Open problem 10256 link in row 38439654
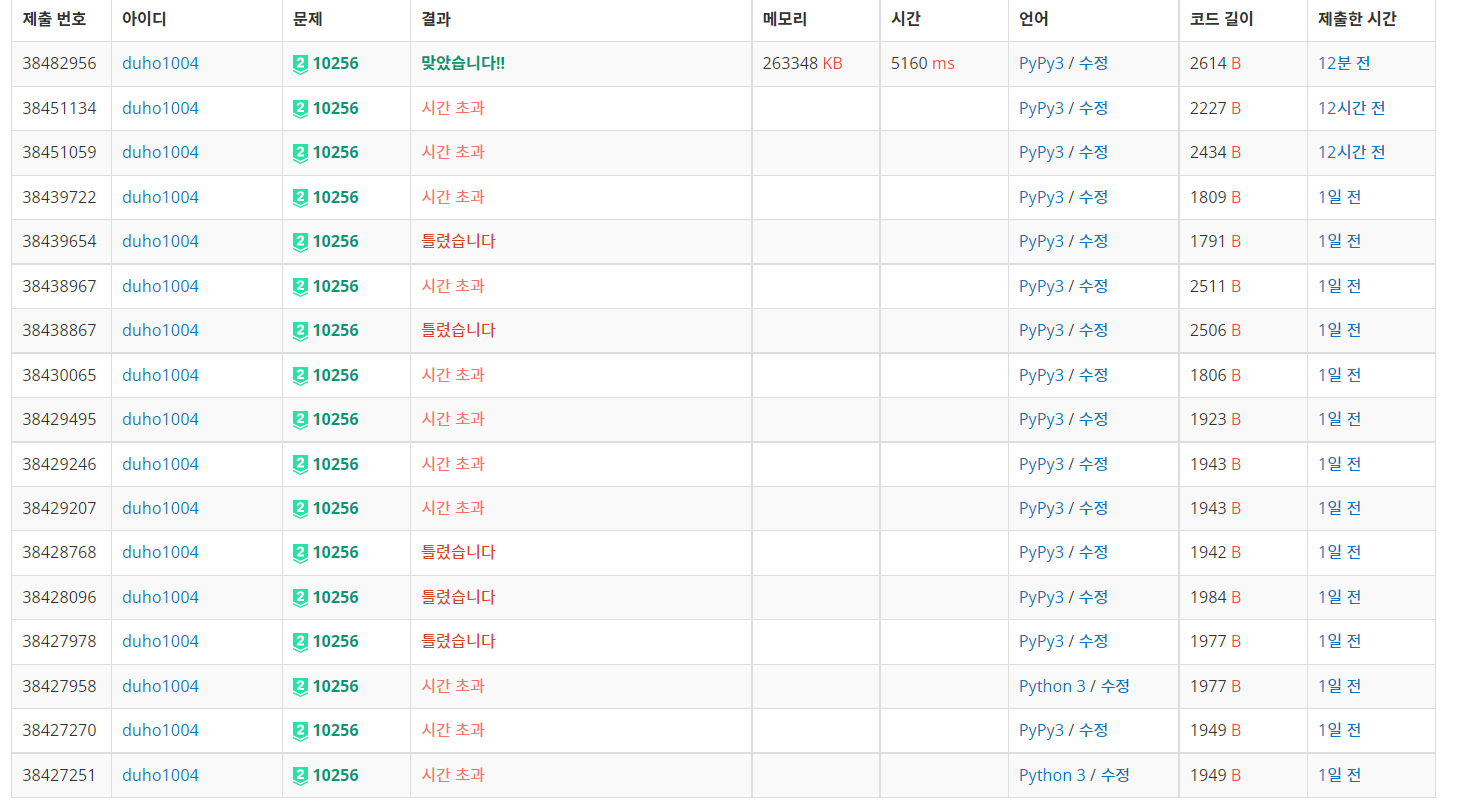Viewport: 1475px width, 810px height. [335, 241]
